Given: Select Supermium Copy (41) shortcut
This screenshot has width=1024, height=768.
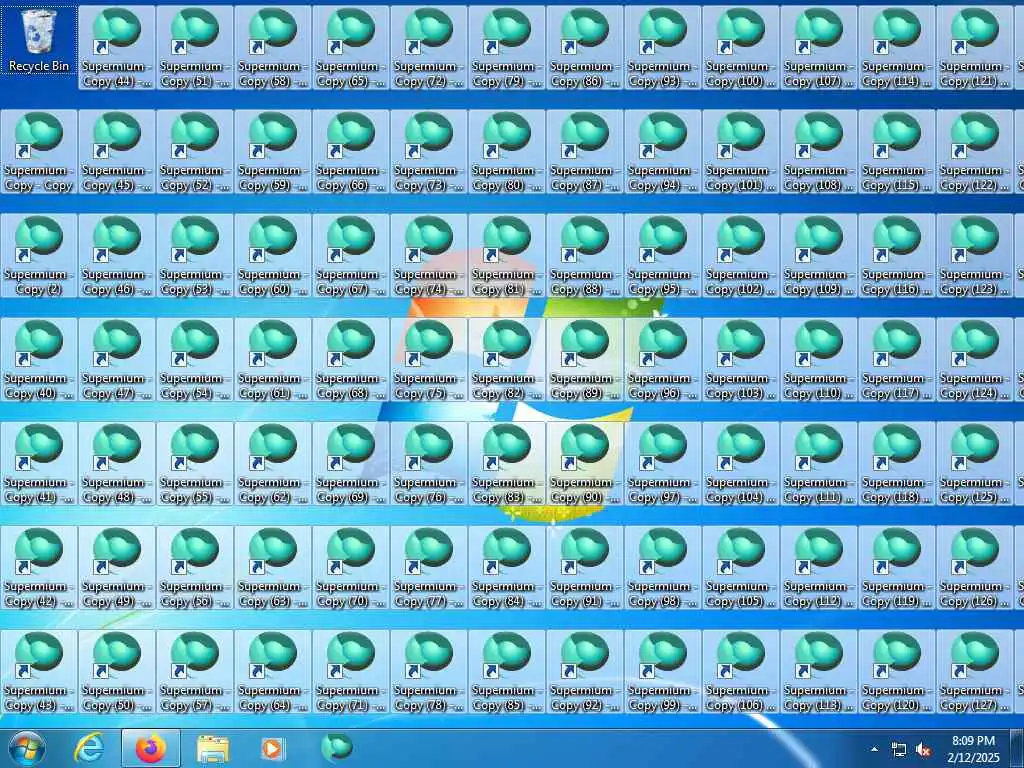Looking at the screenshot, I should click(39, 464).
